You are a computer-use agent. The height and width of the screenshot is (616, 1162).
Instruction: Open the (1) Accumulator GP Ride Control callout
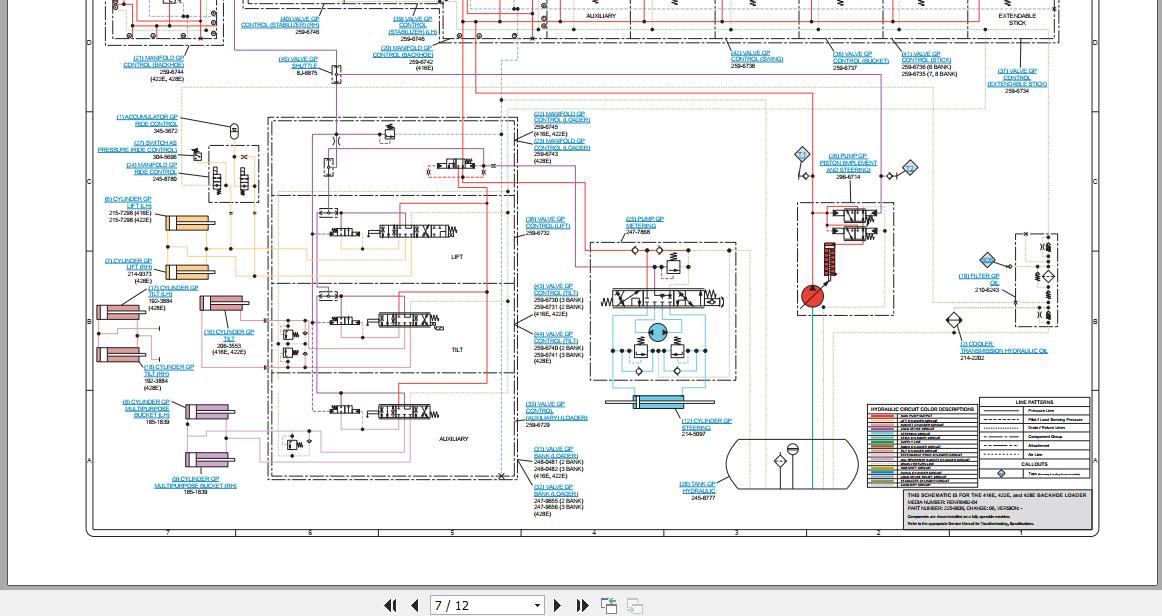148,118
